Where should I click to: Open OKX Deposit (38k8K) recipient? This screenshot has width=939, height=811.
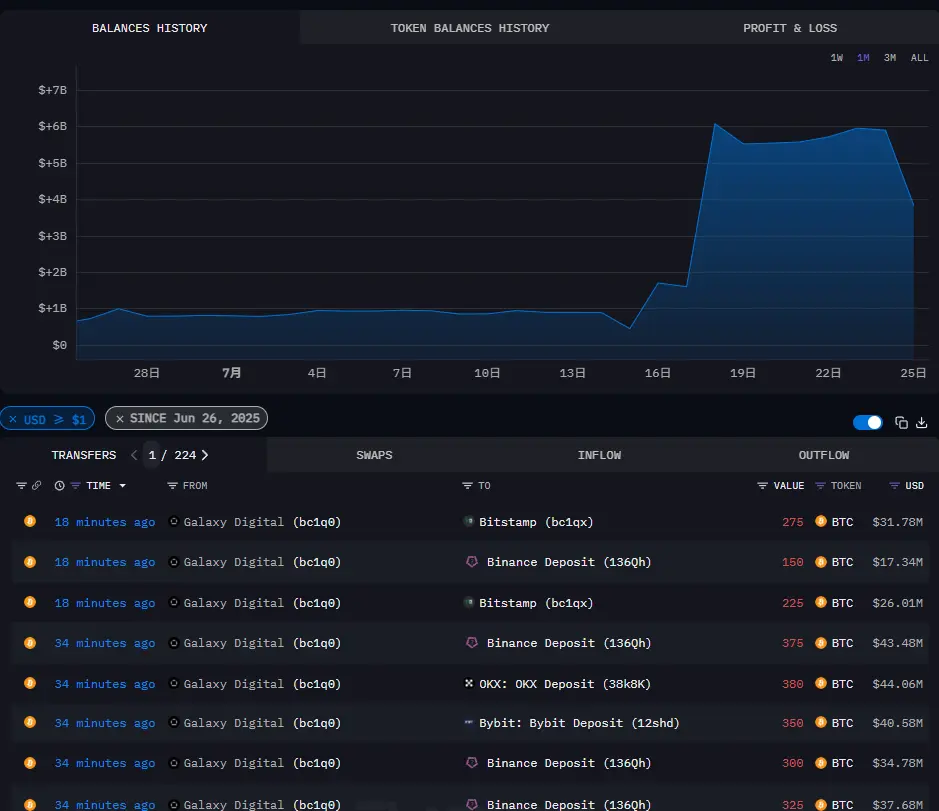tap(565, 684)
